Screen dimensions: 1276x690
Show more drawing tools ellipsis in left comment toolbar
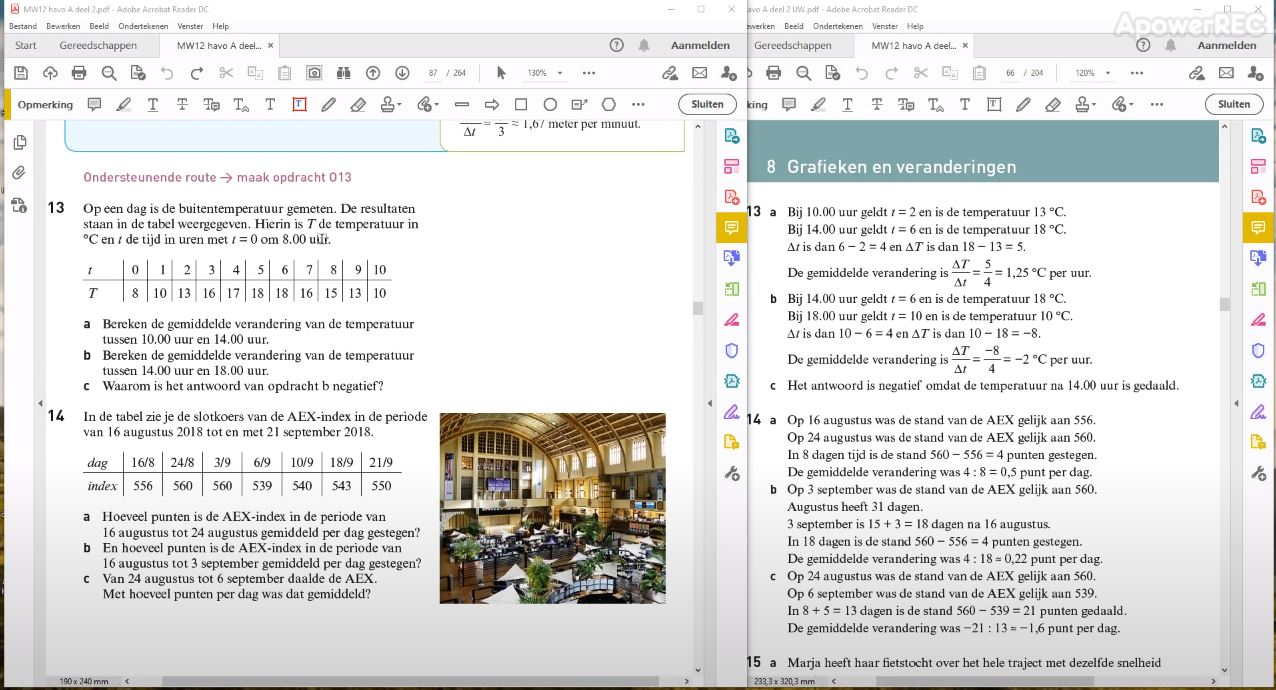[x=640, y=104]
